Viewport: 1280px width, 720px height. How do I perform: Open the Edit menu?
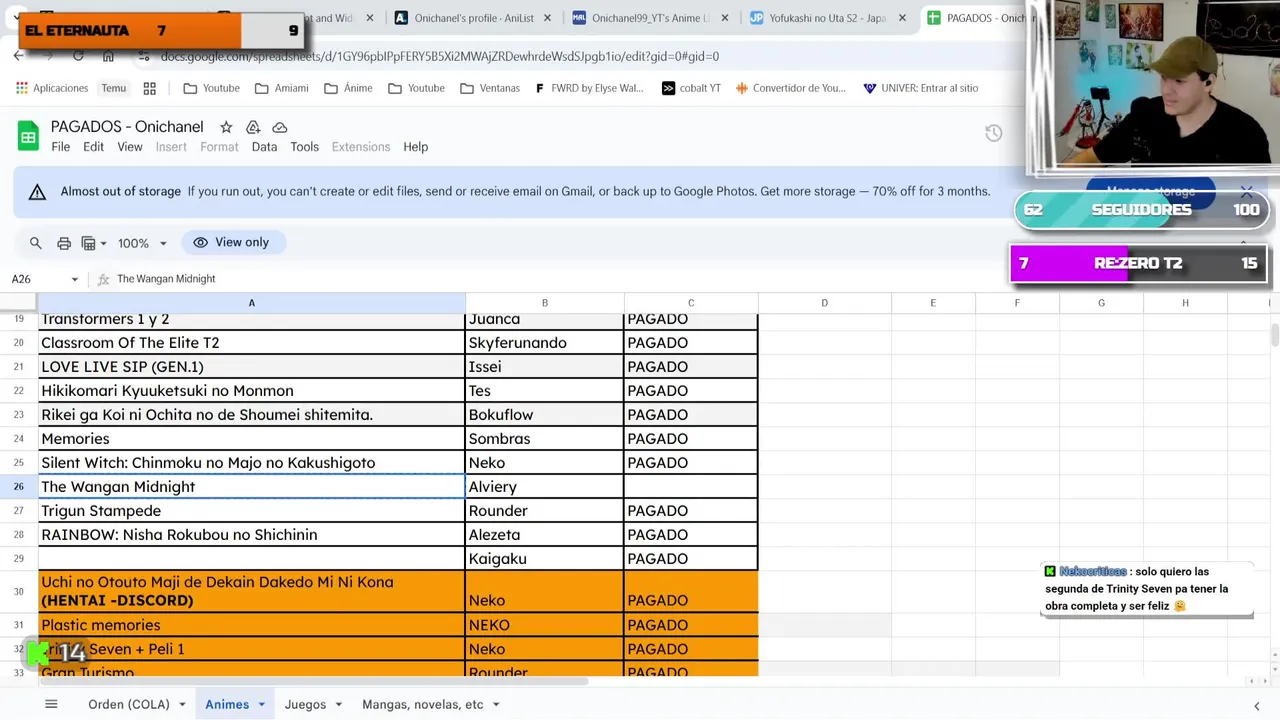click(93, 147)
